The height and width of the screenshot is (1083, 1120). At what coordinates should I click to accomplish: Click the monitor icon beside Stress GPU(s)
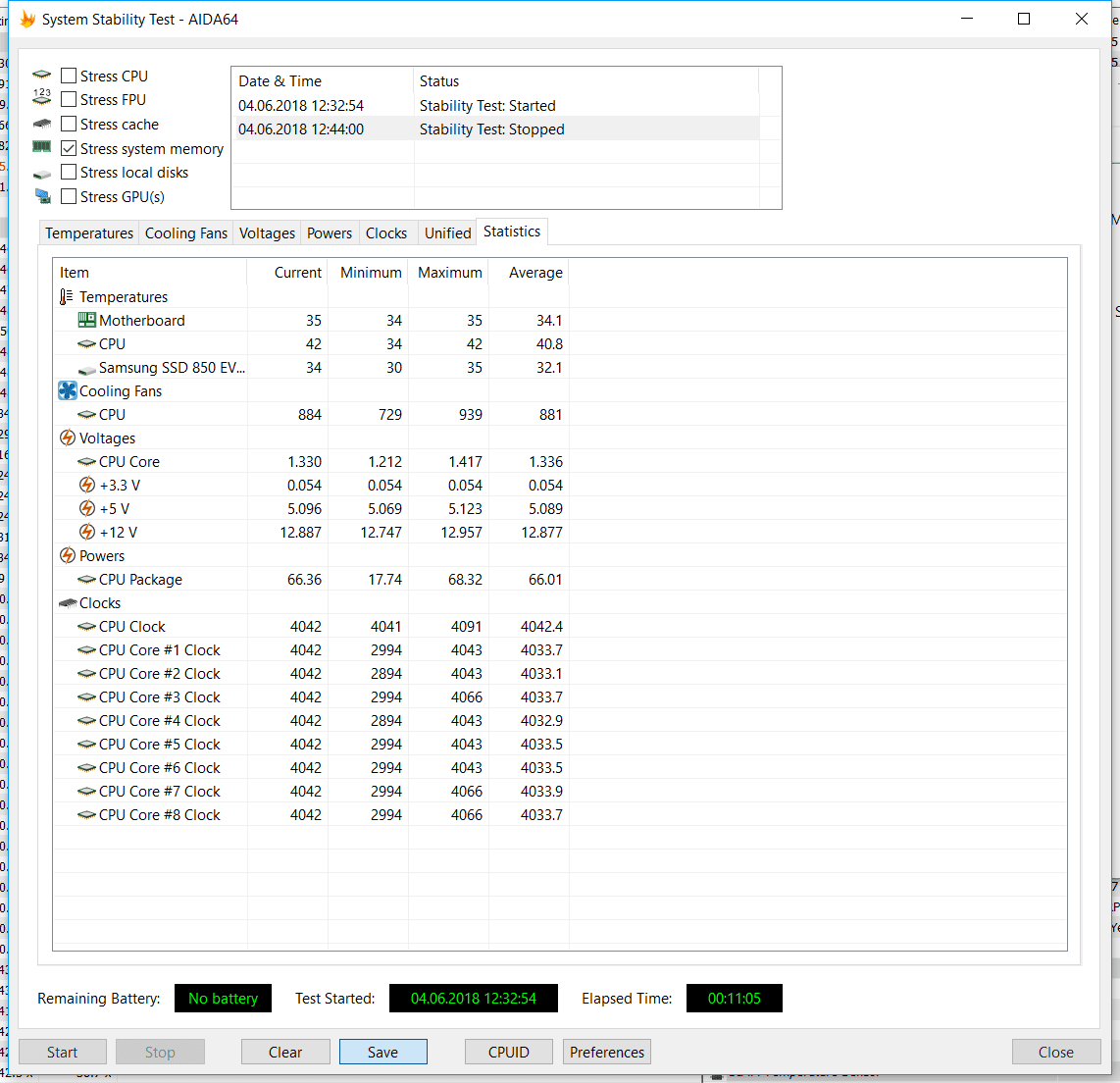[x=42, y=196]
